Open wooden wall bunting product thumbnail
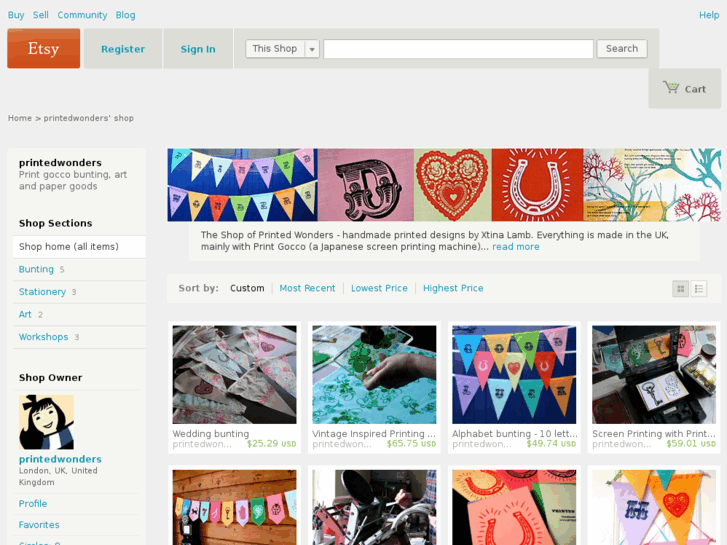Image resolution: width=727 pixels, height=545 pixels. (x=235, y=507)
